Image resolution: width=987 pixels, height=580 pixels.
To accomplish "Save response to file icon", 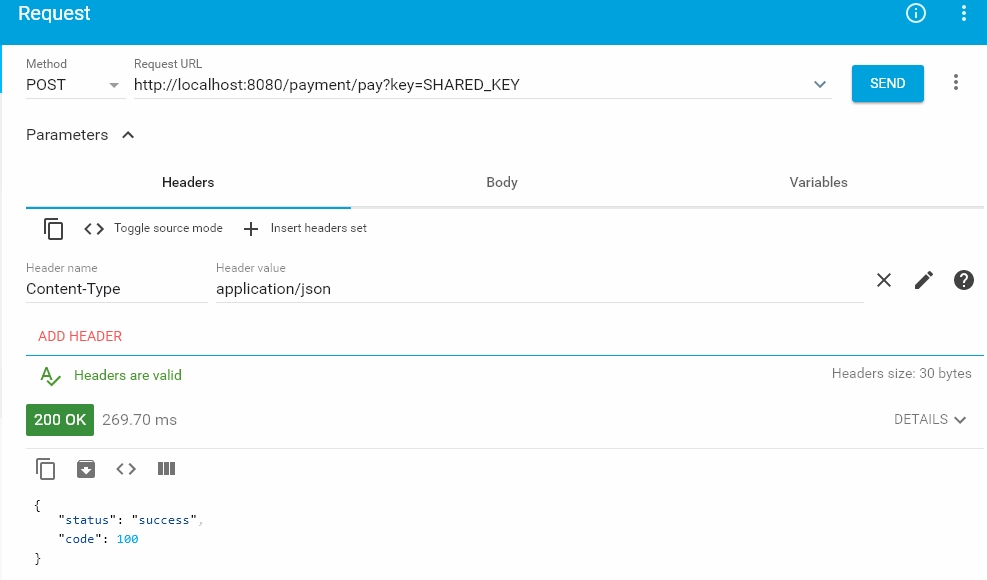I will (86, 469).
